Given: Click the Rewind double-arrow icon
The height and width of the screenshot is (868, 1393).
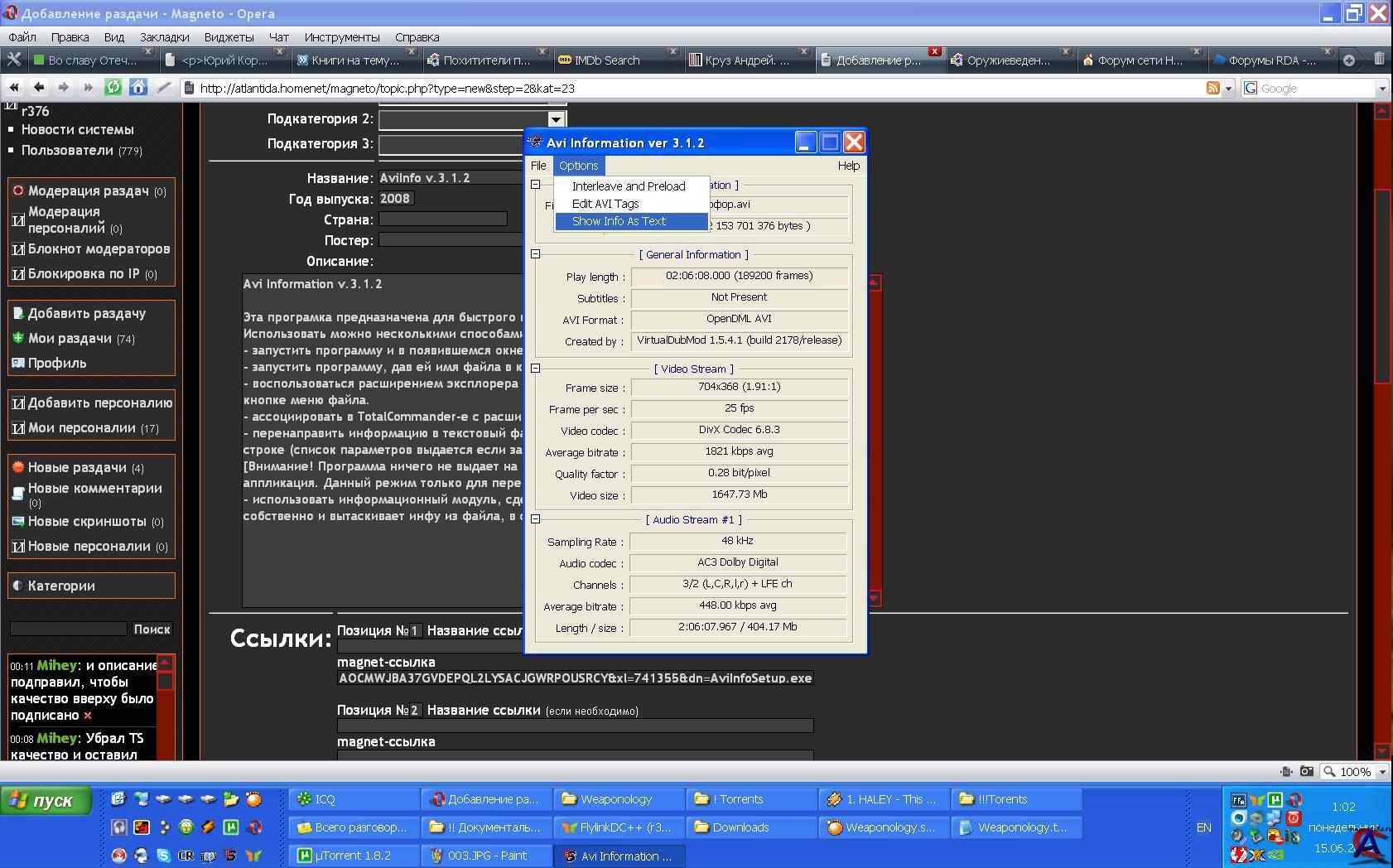Looking at the screenshot, I should (x=14, y=87).
